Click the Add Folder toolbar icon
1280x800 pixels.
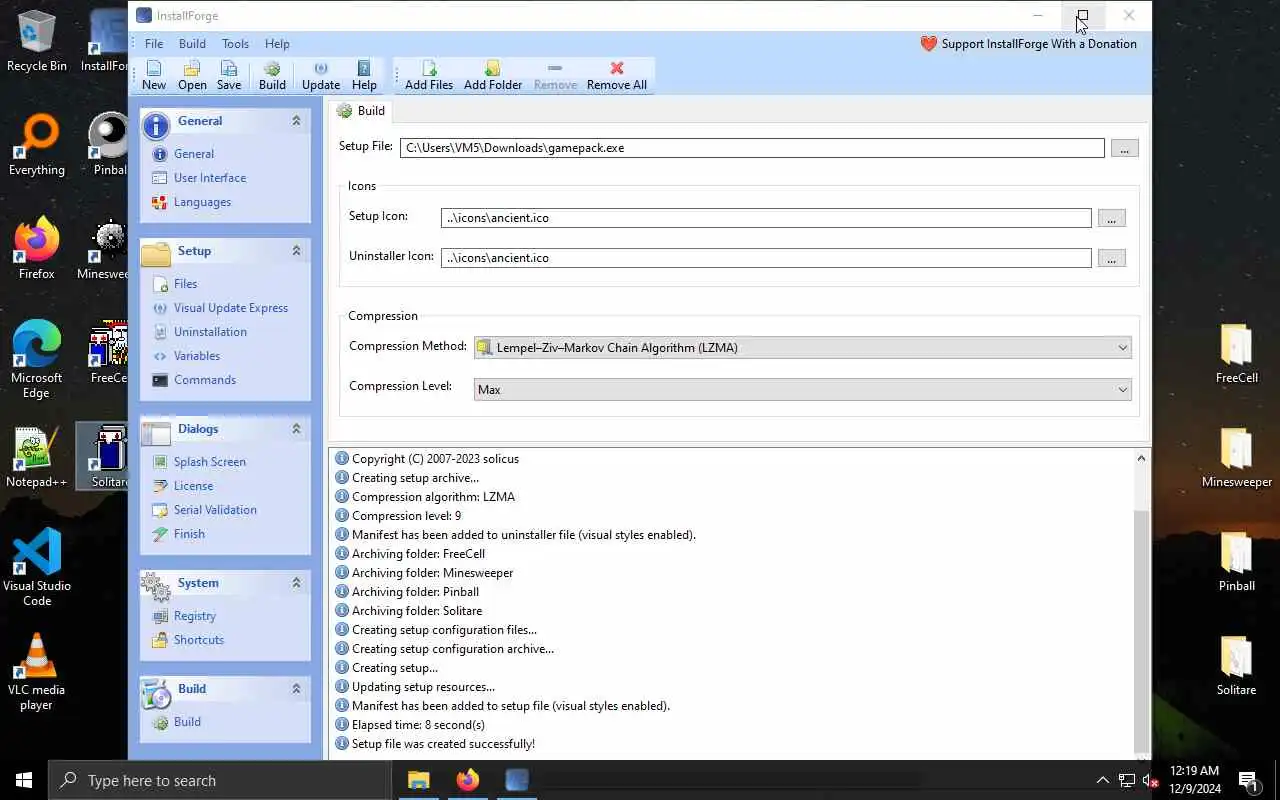point(493,76)
